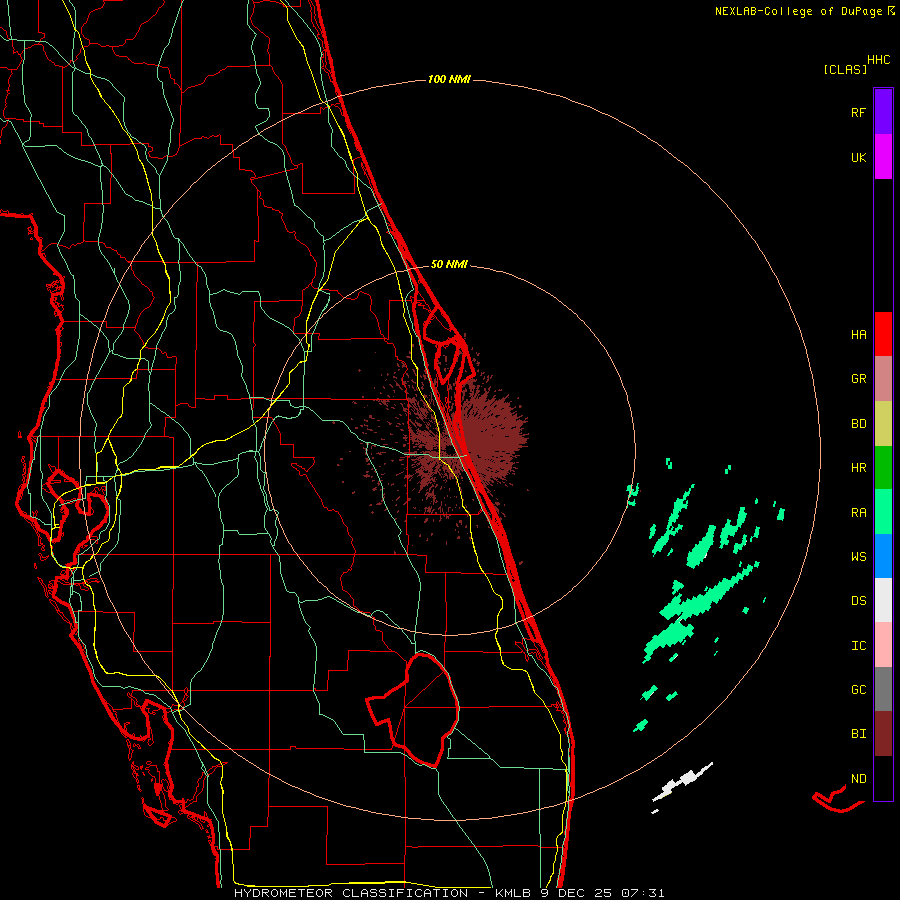Image resolution: width=900 pixels, height=900 pixels.
Task: Click the RA light green legend swatch
Action: pos(883,512)
